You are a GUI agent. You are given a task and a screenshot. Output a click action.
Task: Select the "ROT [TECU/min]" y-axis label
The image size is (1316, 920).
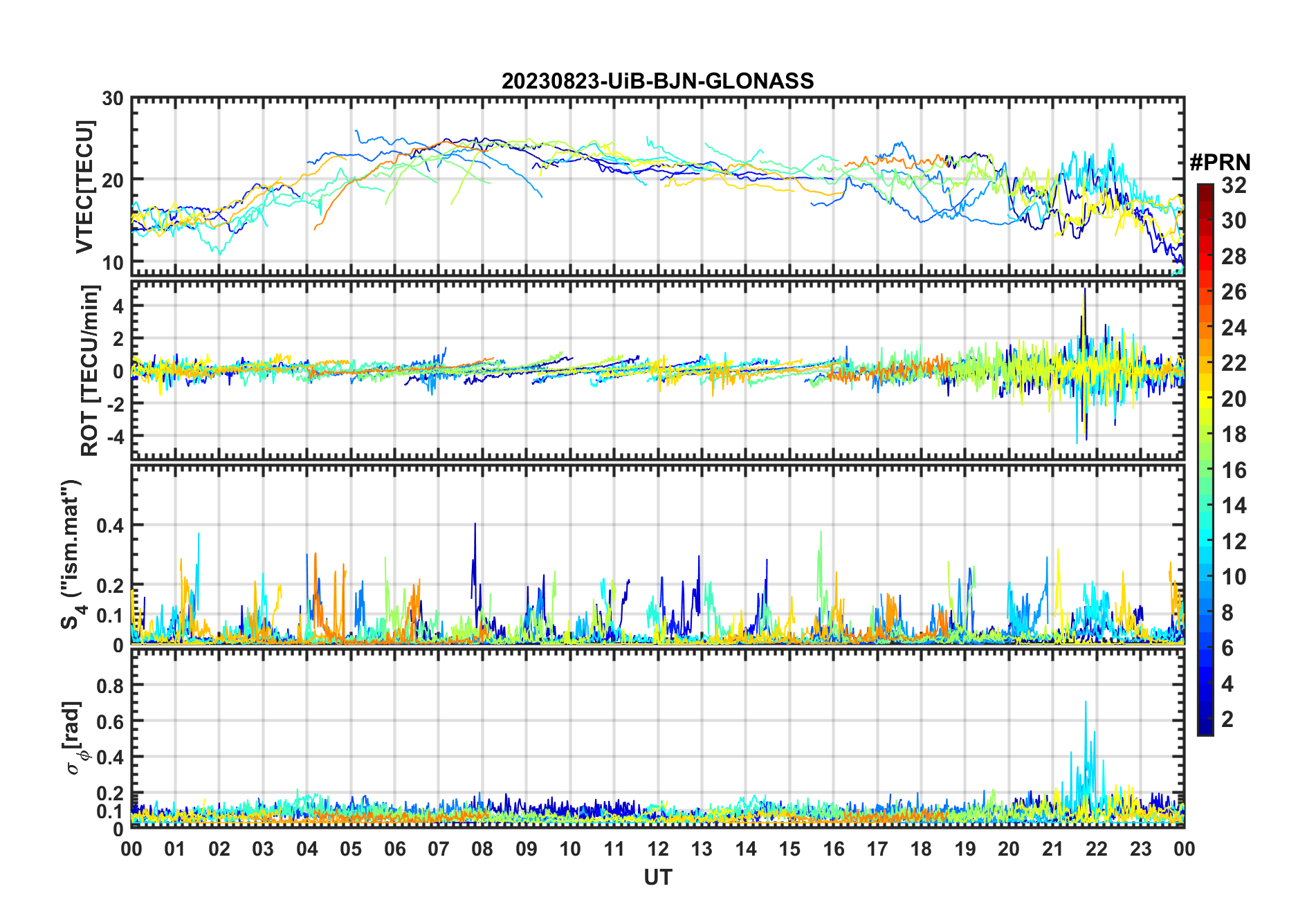point(89,370)
